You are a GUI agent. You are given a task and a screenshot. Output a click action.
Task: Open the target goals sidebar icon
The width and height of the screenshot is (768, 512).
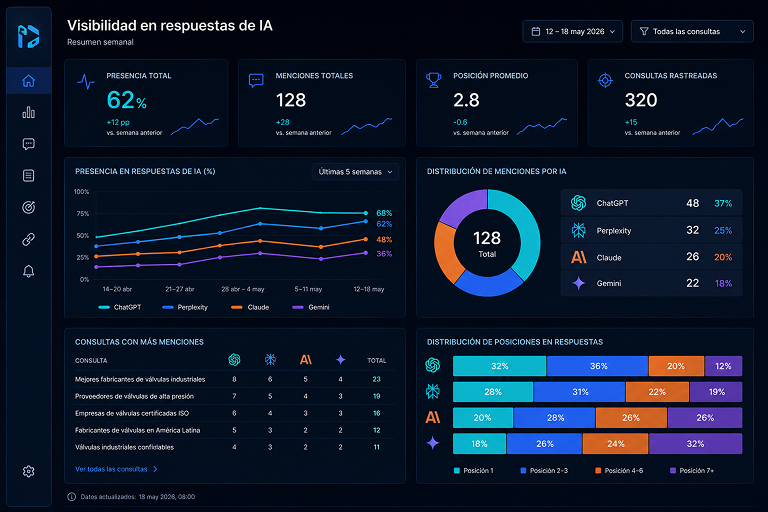(x=28, y=207)
